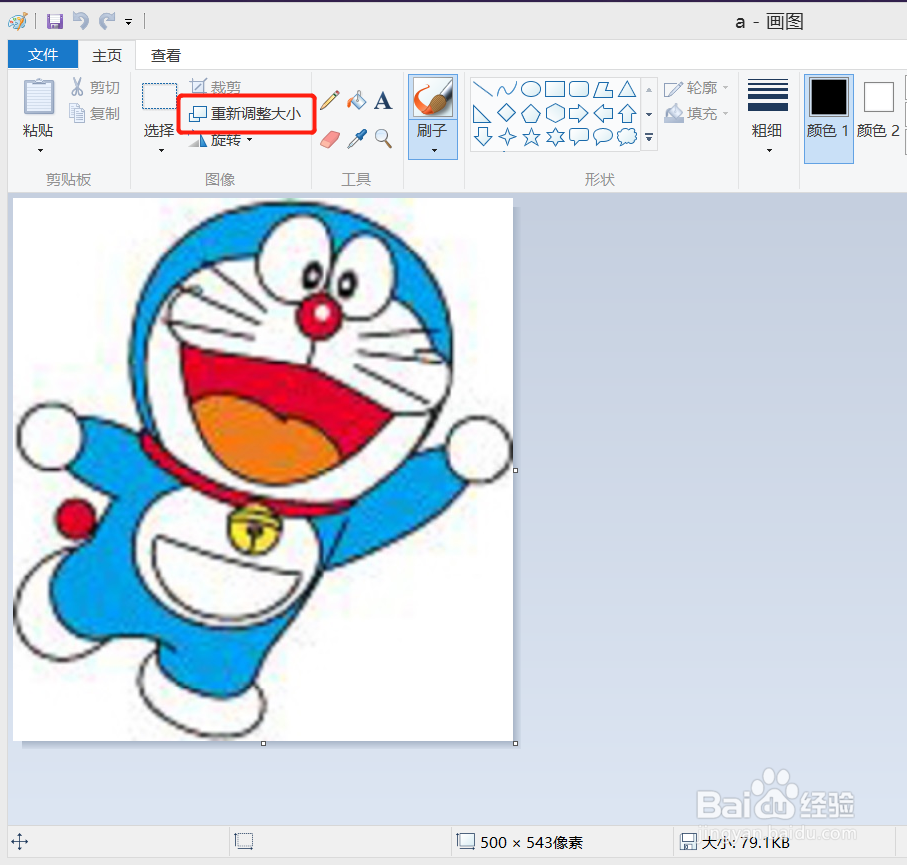Open the 文件 menu
This screenshot has height=865, width=907.
tap(43, 55)
